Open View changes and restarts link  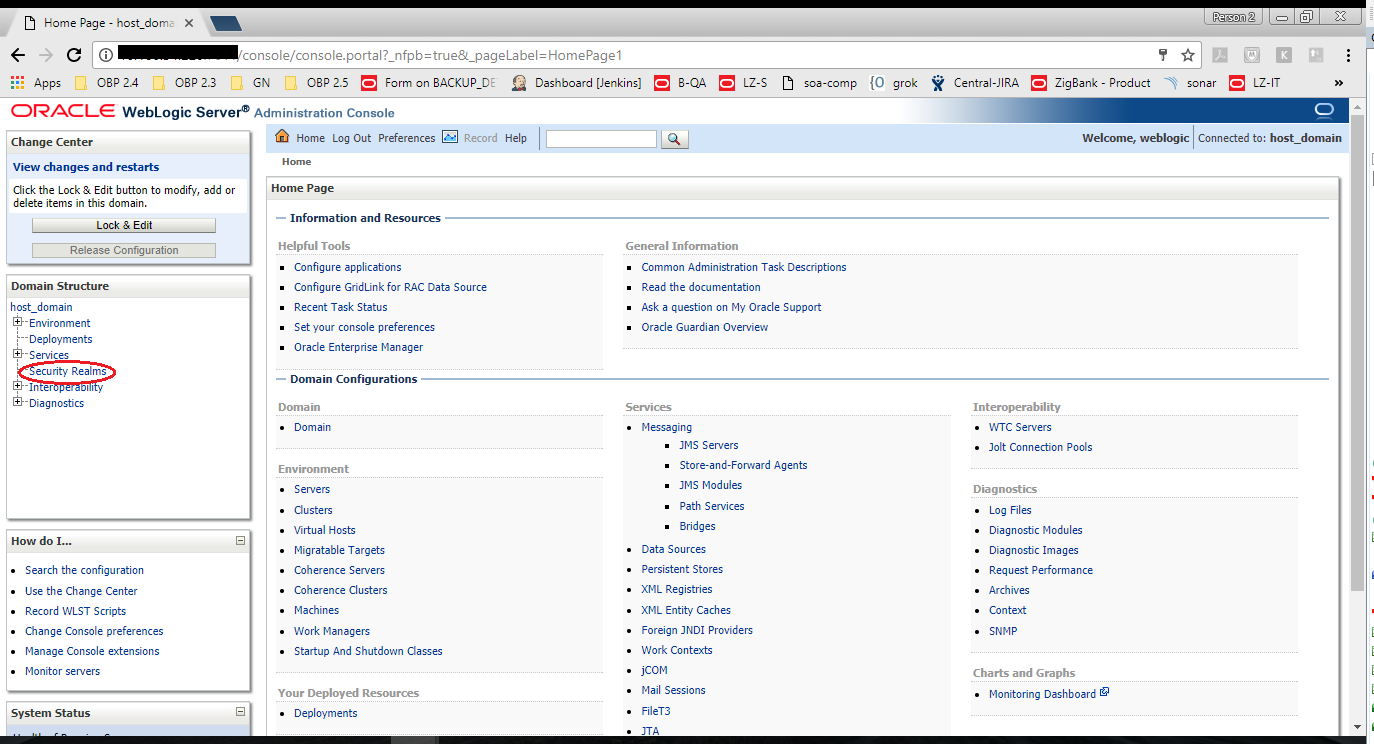(86, 167)
